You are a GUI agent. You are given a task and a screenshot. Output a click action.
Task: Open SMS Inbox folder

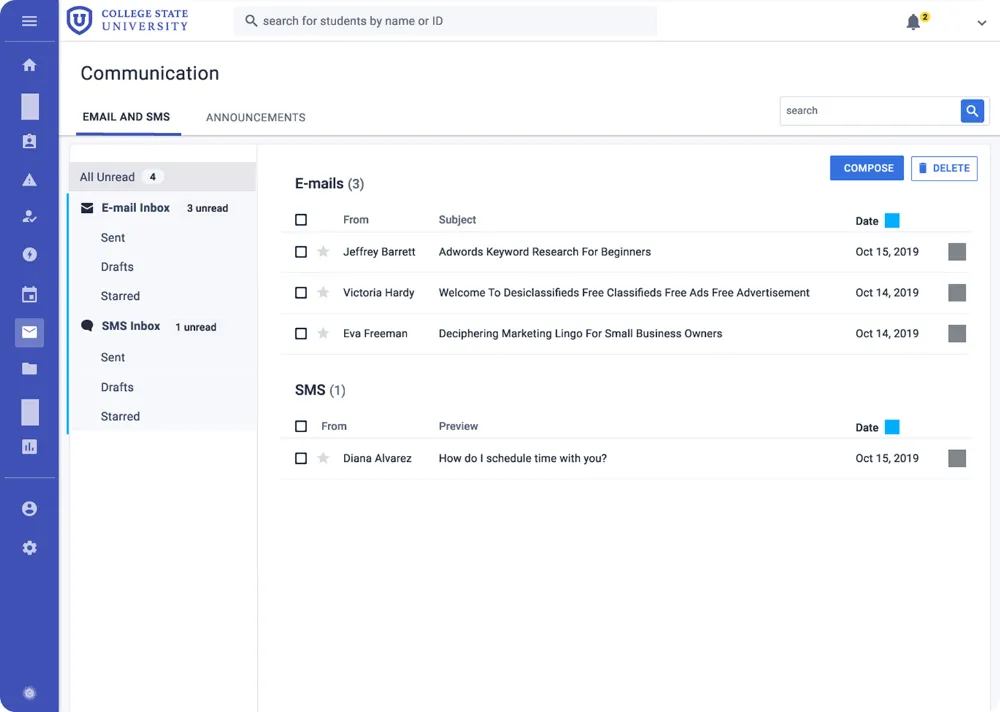(x=131, y=326)
